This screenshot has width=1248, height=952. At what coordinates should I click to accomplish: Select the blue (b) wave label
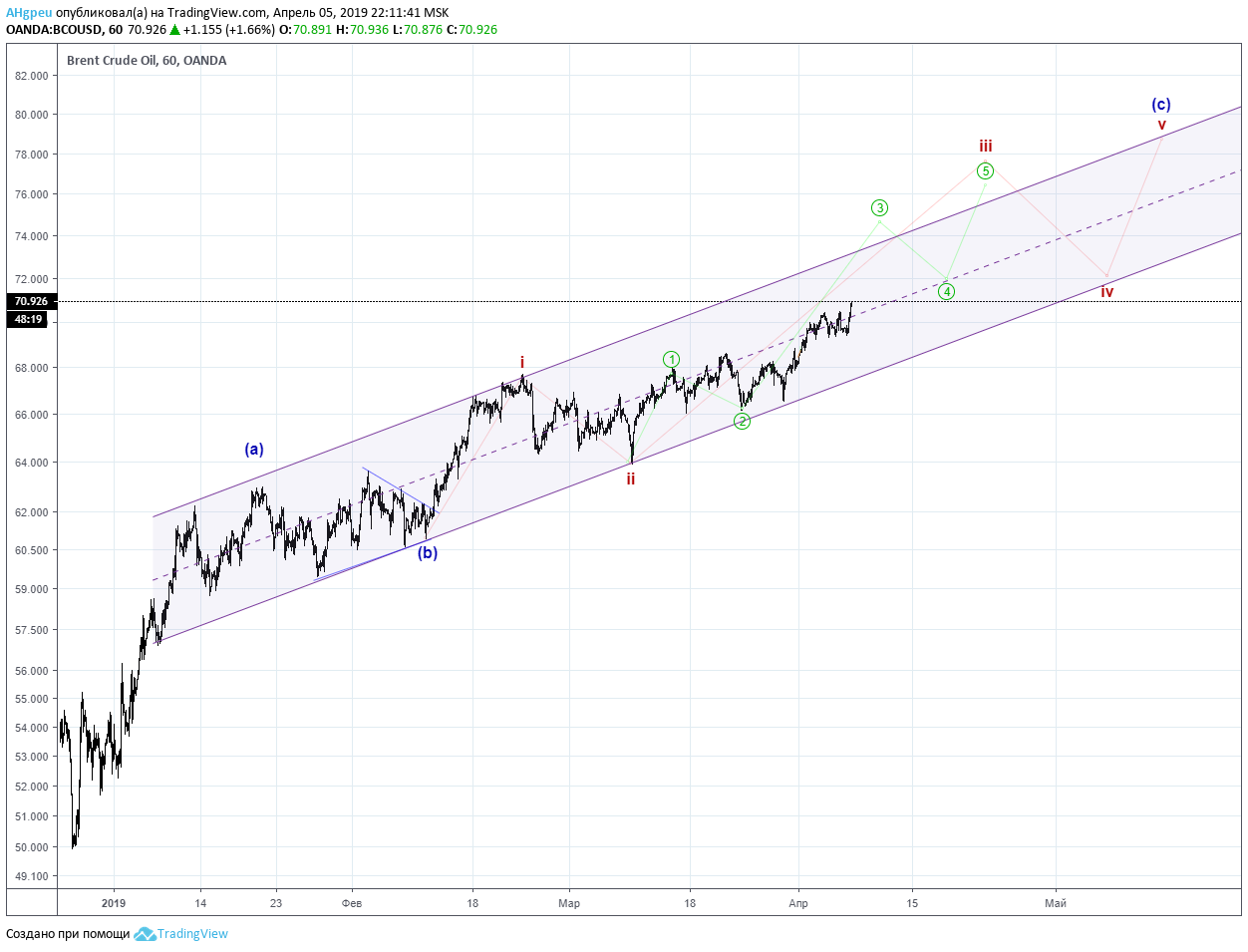(x=428, y=553)
